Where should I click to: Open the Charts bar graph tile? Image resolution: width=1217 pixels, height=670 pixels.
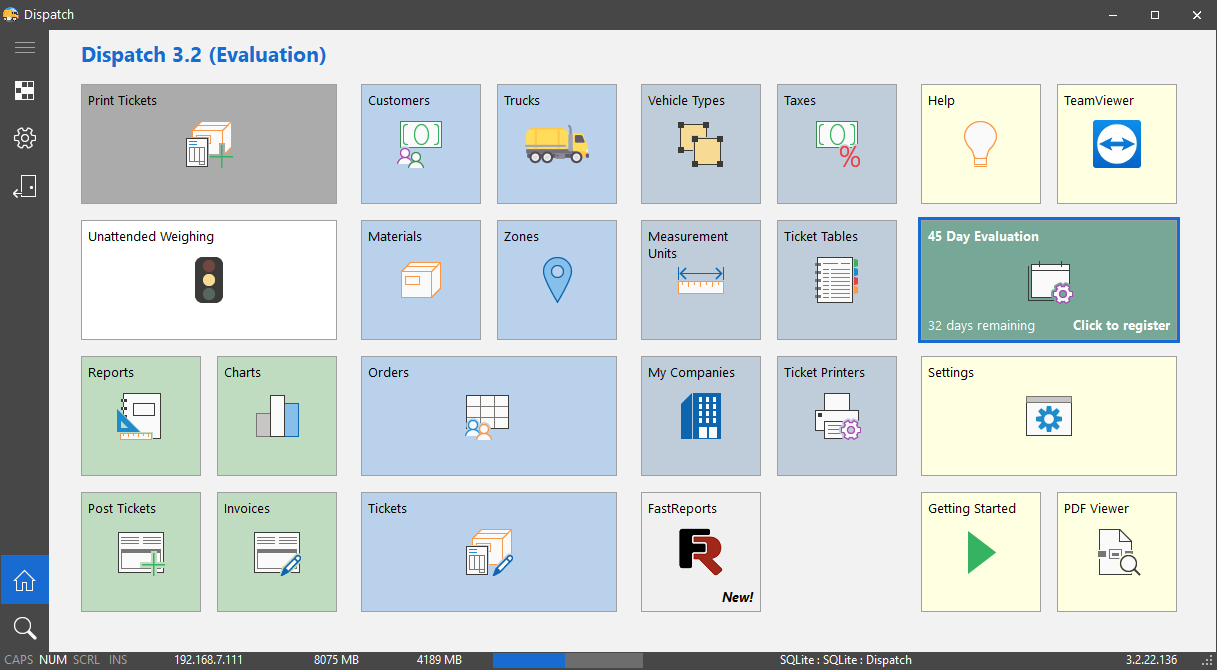[276, 416]
